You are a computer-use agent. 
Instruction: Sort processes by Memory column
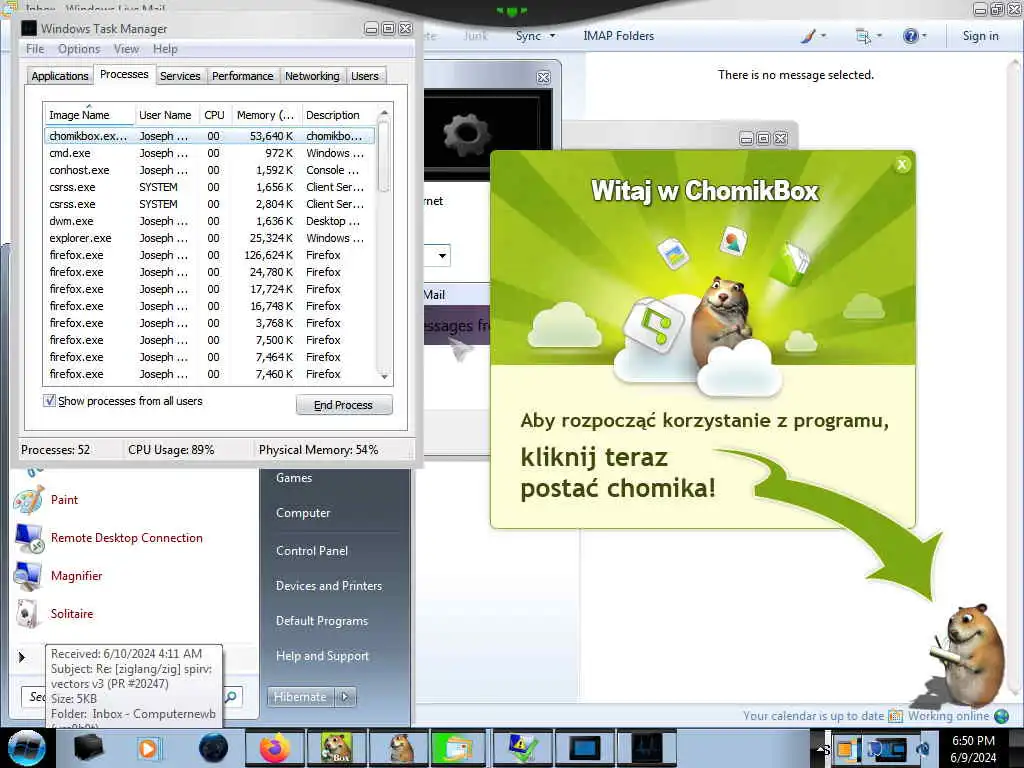coord(265,115)
